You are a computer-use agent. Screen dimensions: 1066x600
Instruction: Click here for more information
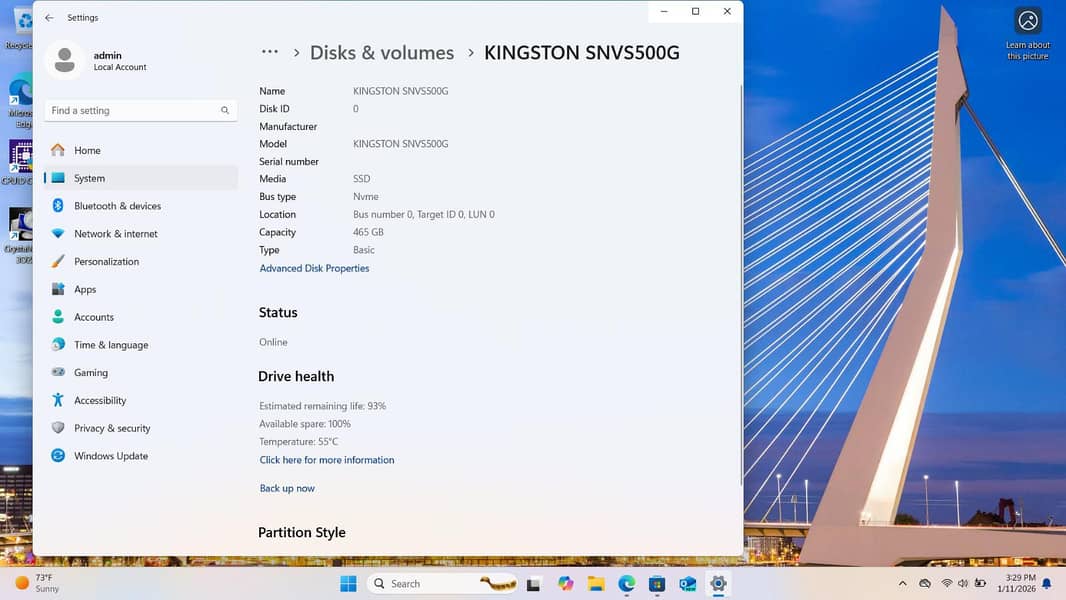(326, 459)
